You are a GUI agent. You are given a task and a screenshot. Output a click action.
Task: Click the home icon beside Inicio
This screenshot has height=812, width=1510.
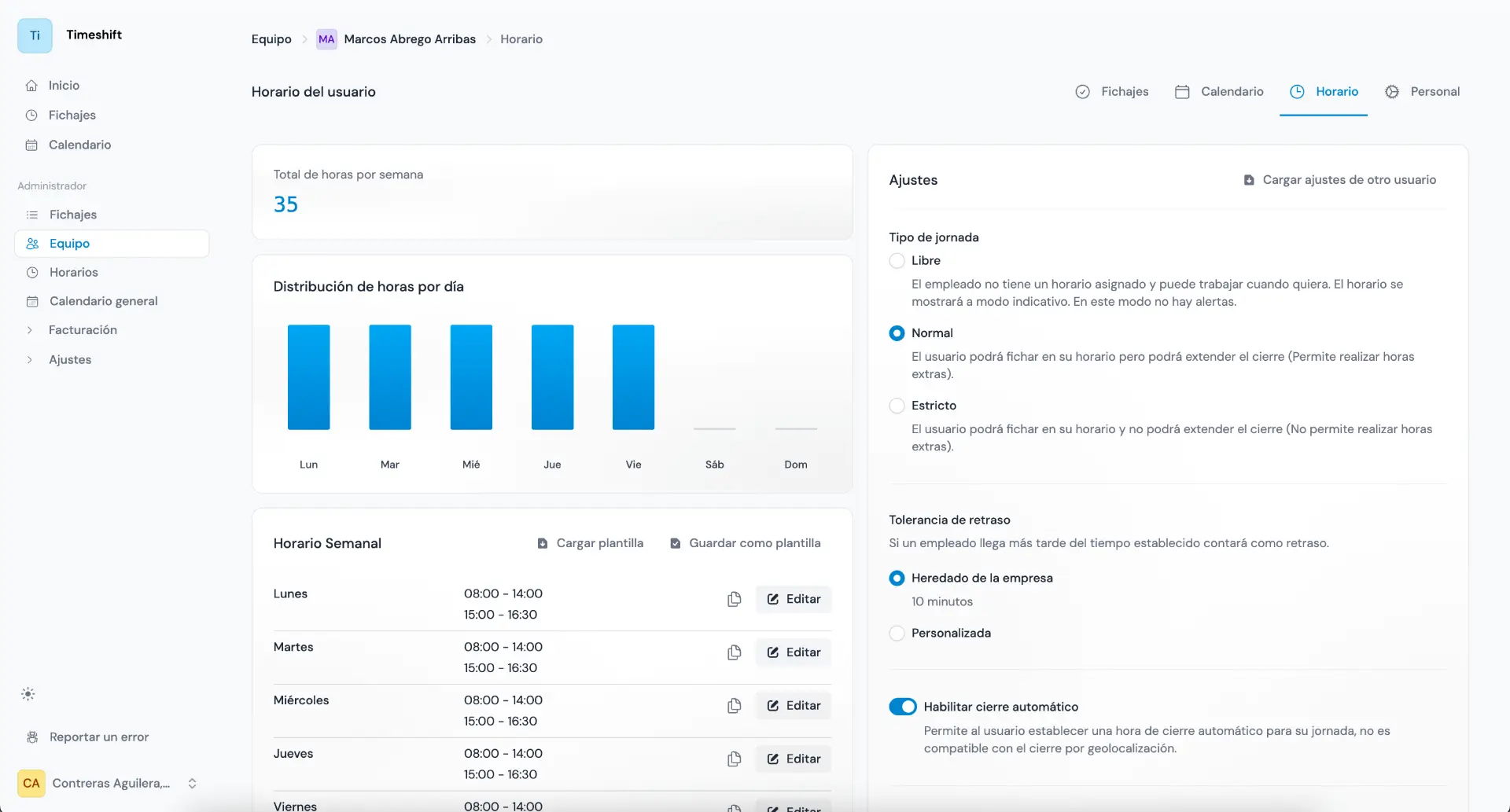tap(31, 86)
